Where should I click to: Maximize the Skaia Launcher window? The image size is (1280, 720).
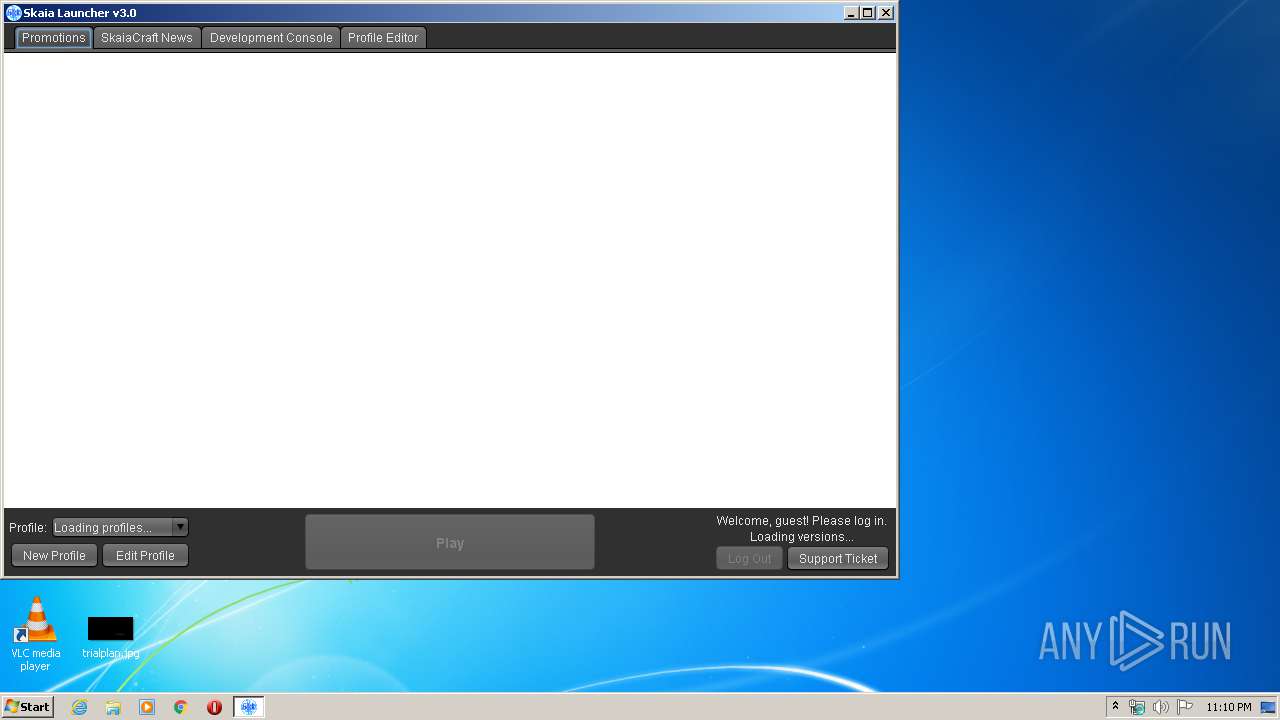coord(868,13)
